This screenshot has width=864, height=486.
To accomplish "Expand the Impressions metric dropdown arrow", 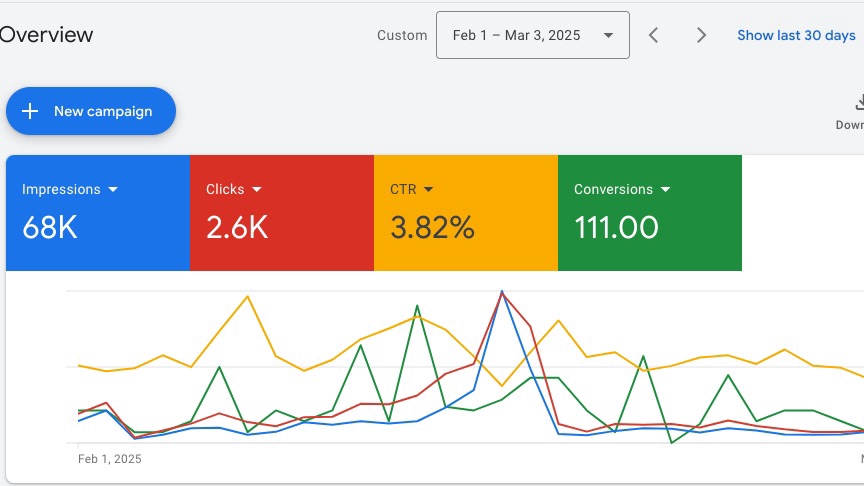I will tap(113, 189).
